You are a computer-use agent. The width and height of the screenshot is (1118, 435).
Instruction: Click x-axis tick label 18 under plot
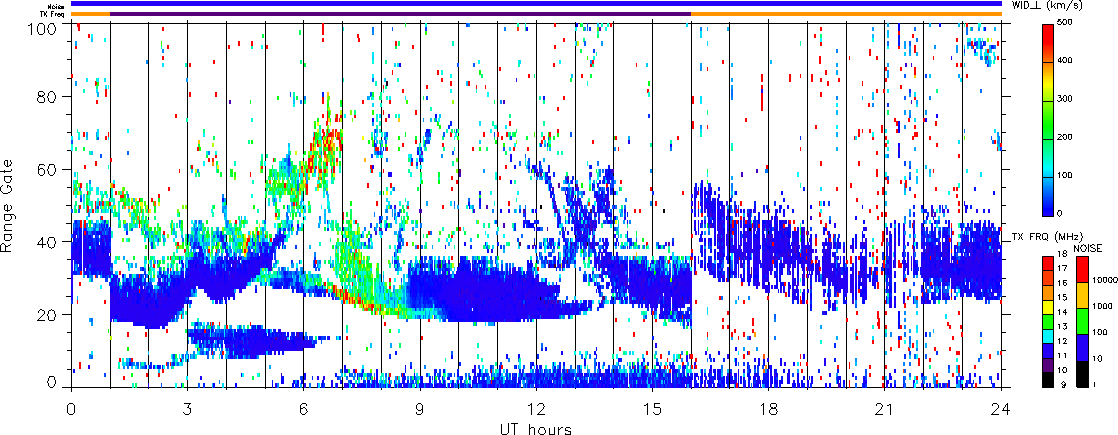[768, 409]
